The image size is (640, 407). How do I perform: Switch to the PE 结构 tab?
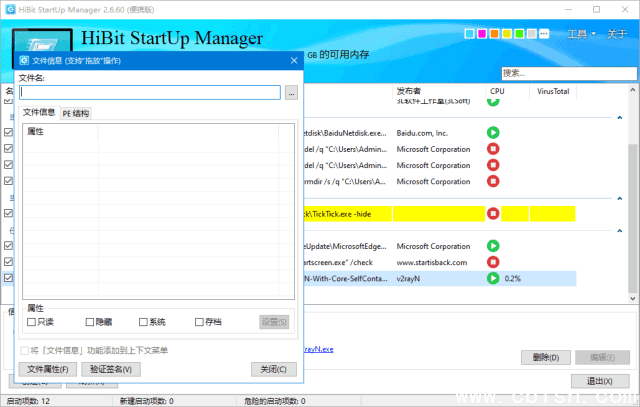tap(75, 114)
